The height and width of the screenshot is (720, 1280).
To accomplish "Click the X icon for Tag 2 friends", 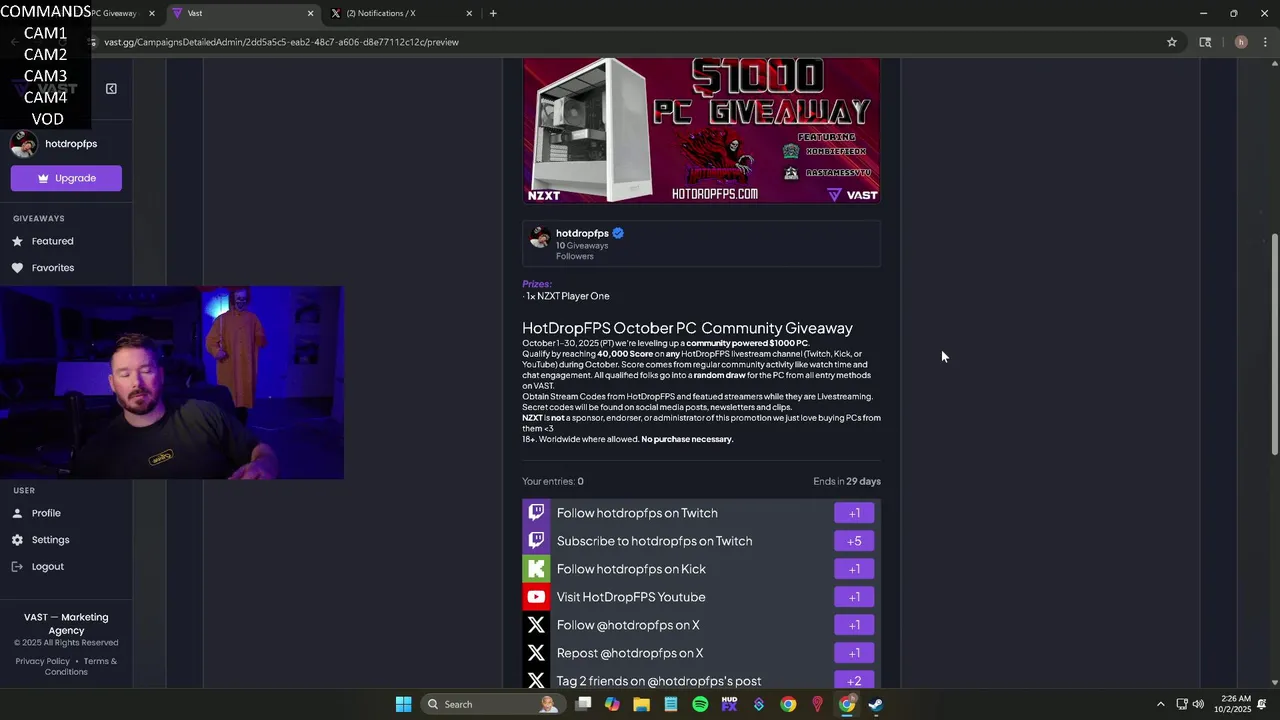I will 536,680.
